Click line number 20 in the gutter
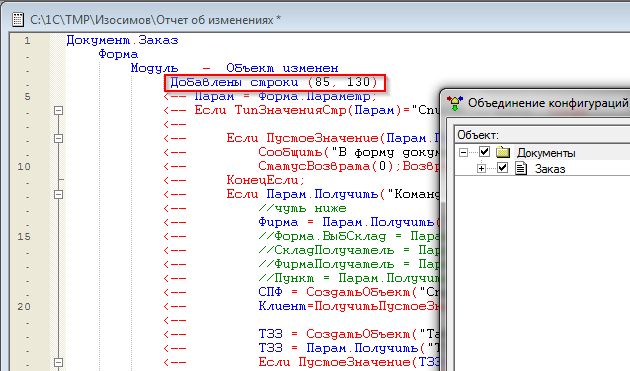630x371 pixels. pyautogui.click(x=24, y=307)
